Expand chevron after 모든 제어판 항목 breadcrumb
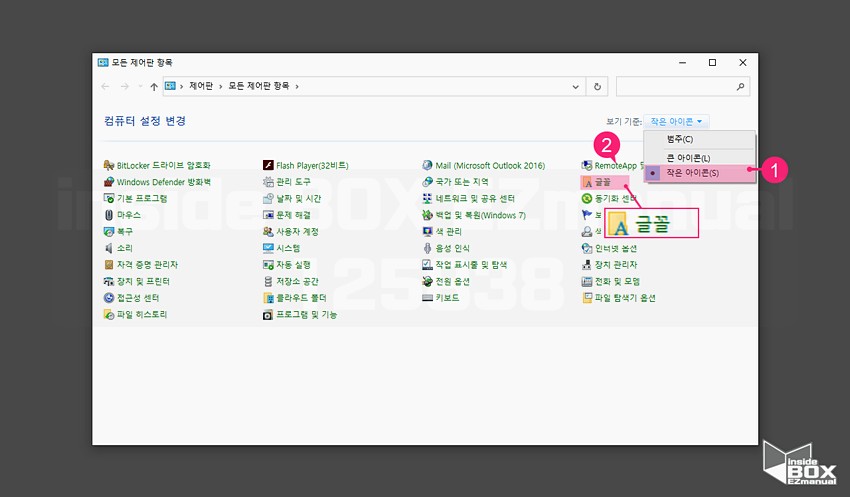The width and height of the screenshot is (850, 497). [x=297, y=86]
